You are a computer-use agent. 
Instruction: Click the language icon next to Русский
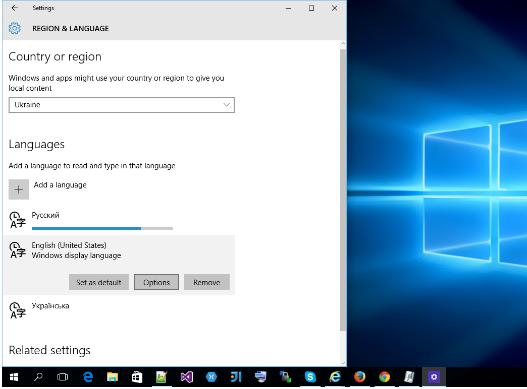[x=17, y=220]
